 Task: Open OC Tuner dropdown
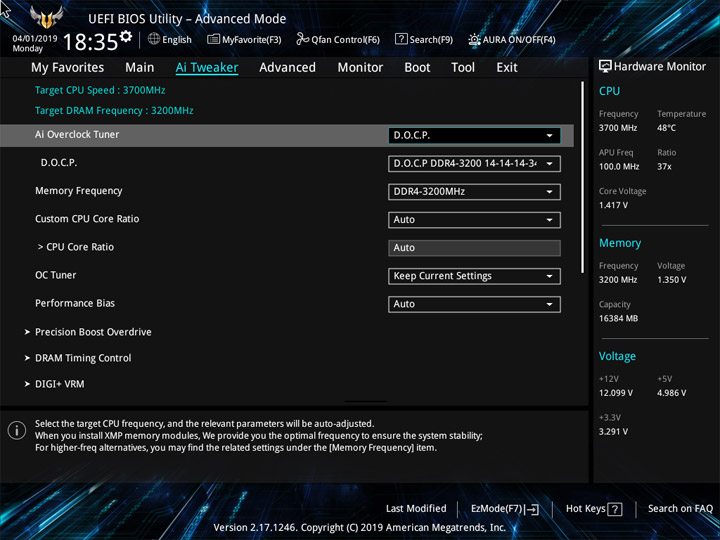474,276
